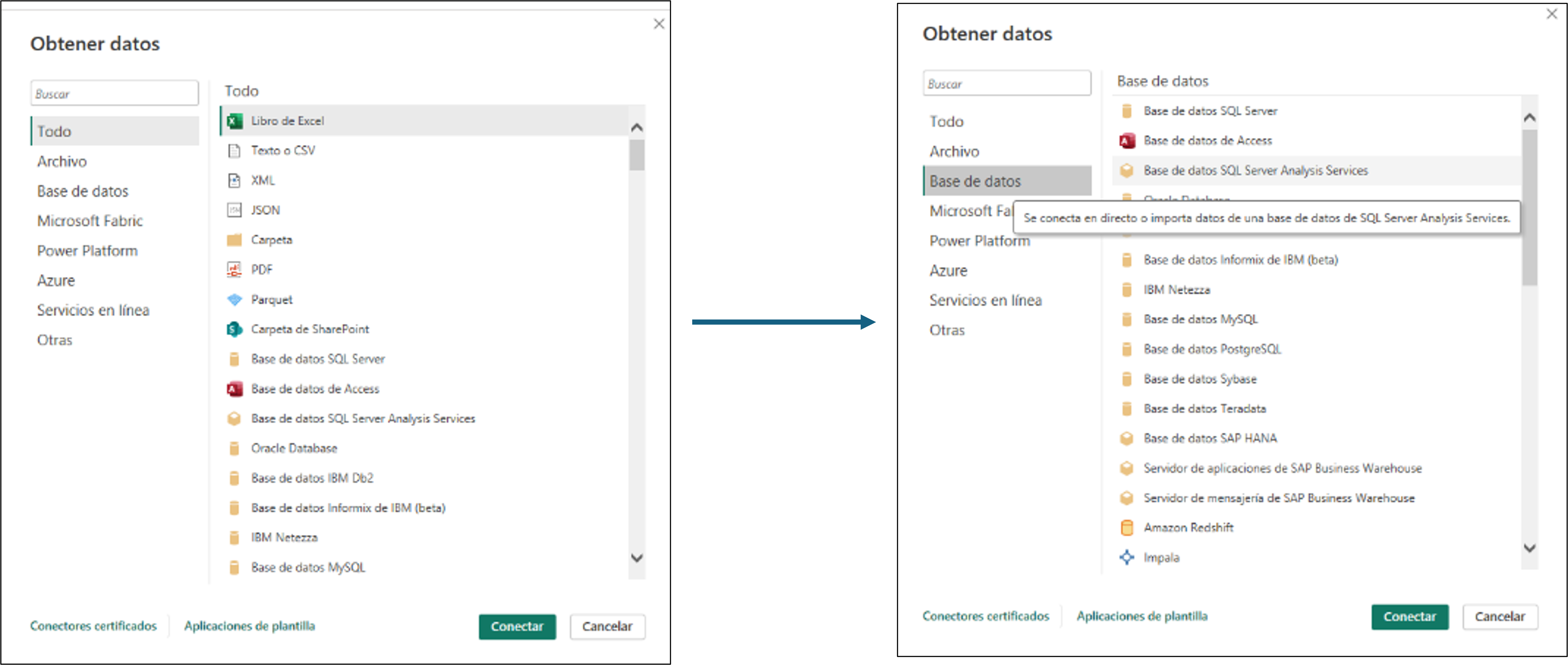Click cylinder icon beside Base de datos Teradata
The height and width of the screenshot is (665, 1568).
(x=1127, y=409)
